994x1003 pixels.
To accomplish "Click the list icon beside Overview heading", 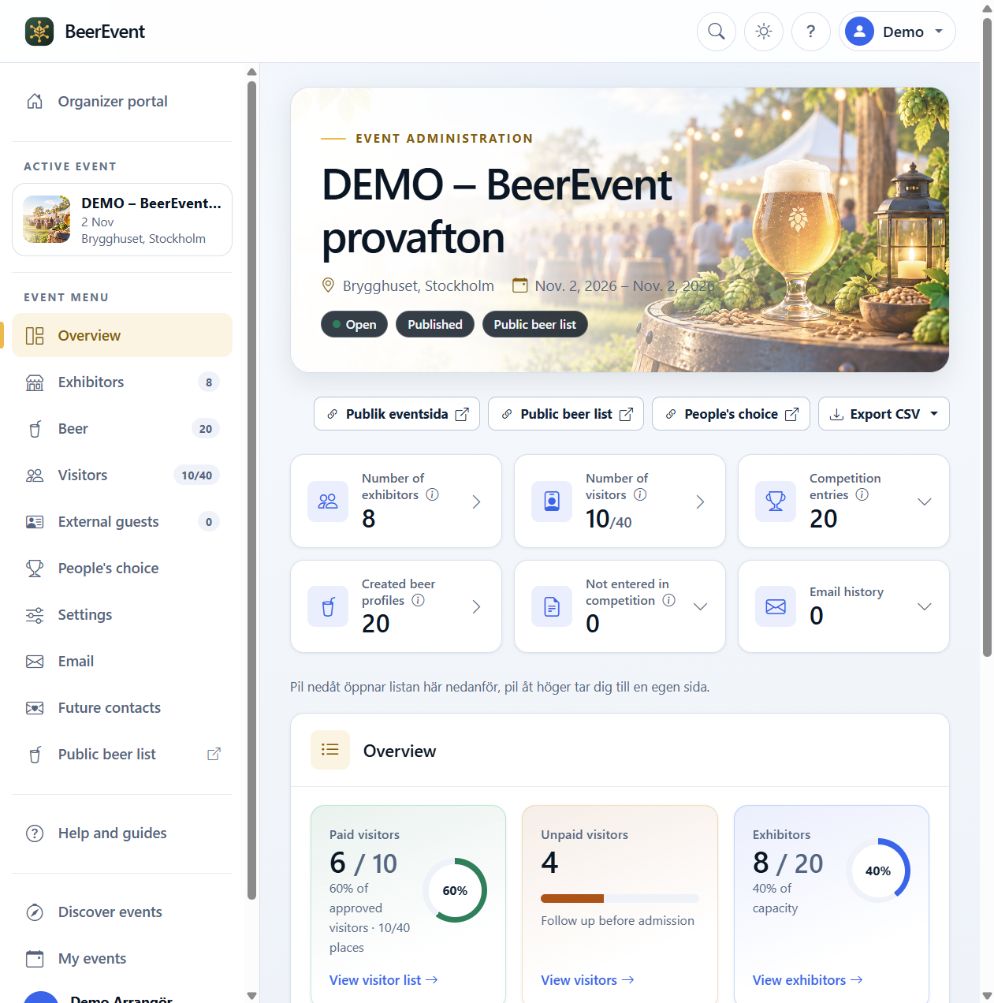I will 330,750.
